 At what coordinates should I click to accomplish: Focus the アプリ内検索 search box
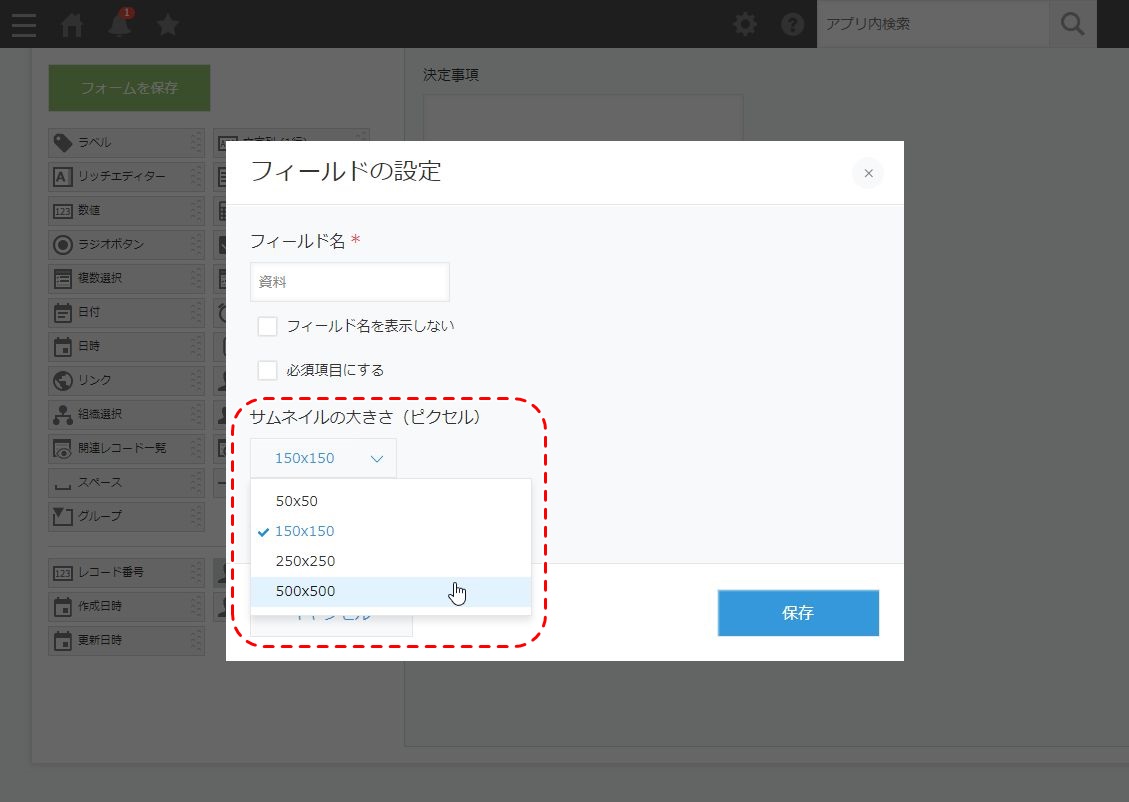click(933, 24)
